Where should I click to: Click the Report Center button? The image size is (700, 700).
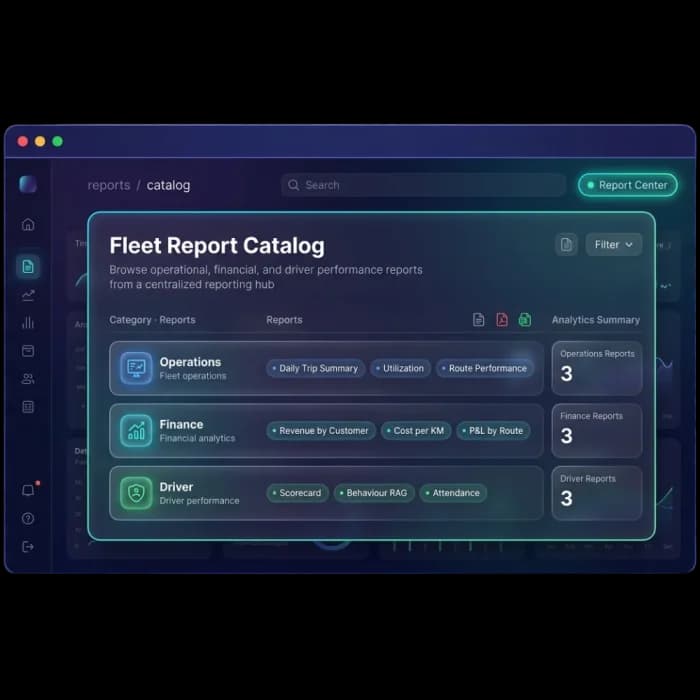coord(627,185)
